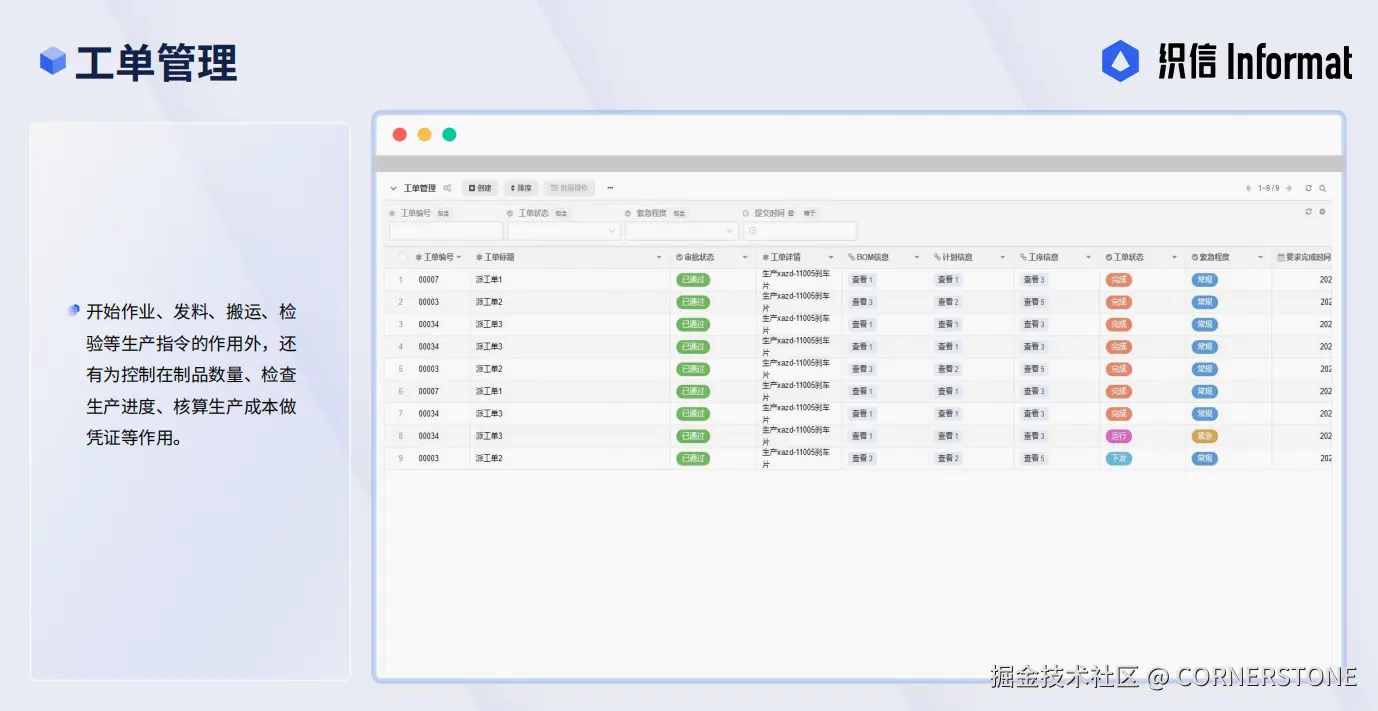Open BOM信息 column header dropdown arrow

click(917, 258)
